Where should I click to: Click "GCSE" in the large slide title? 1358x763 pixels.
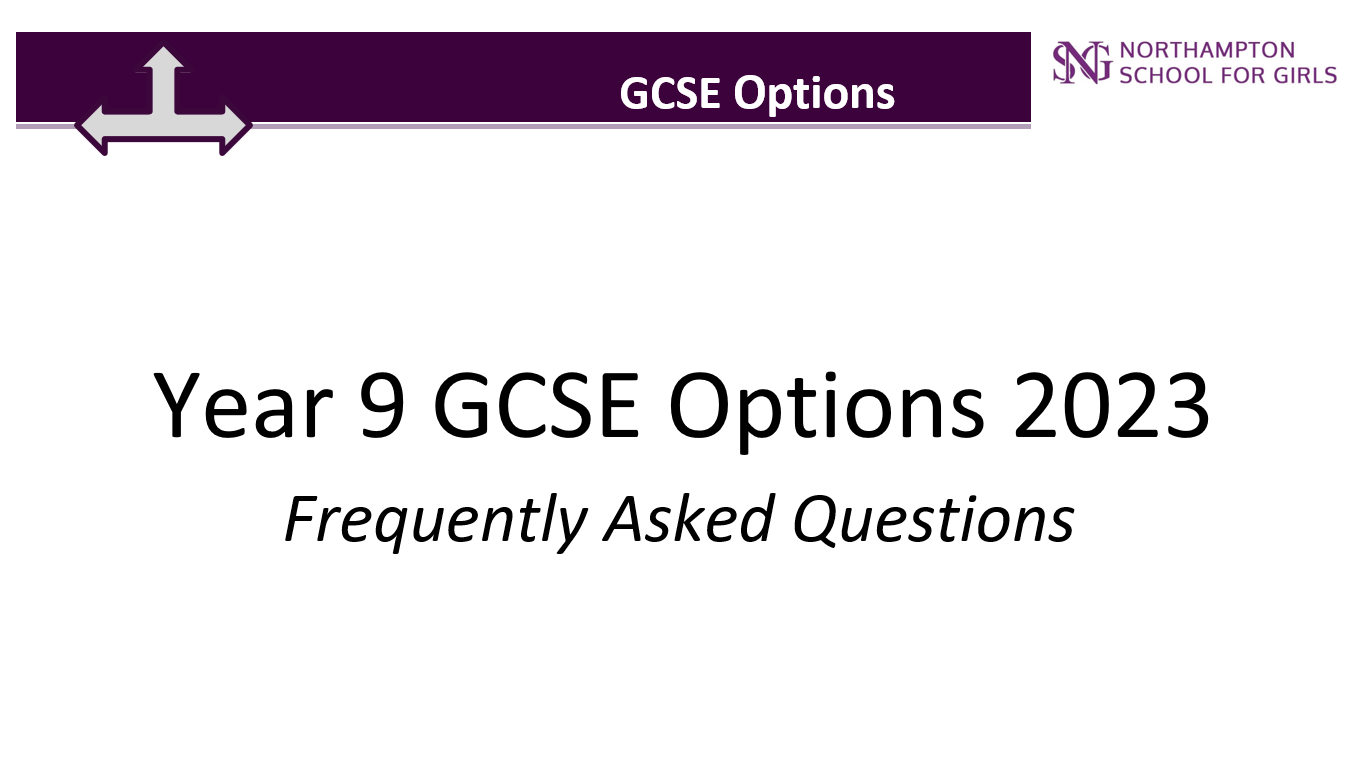pos(538,406)
